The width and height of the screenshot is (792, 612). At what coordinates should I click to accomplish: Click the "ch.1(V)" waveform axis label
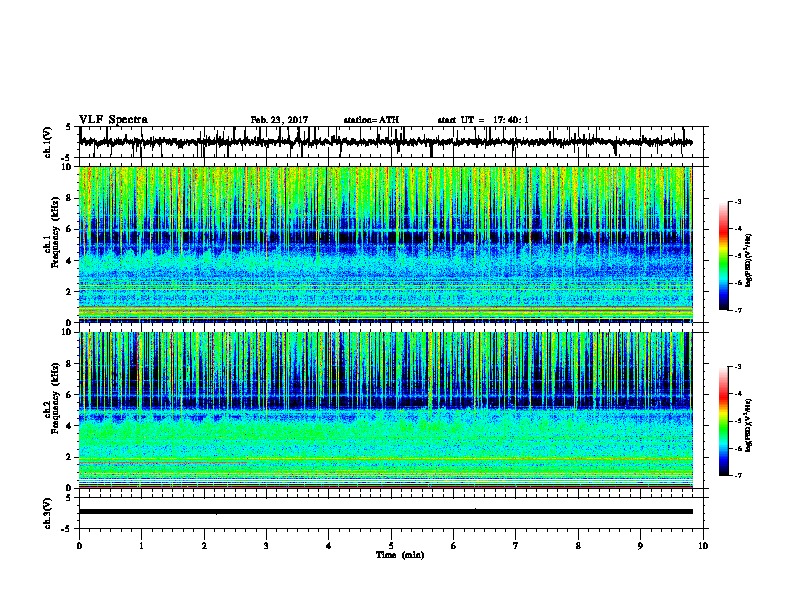[x=48, y=142]
